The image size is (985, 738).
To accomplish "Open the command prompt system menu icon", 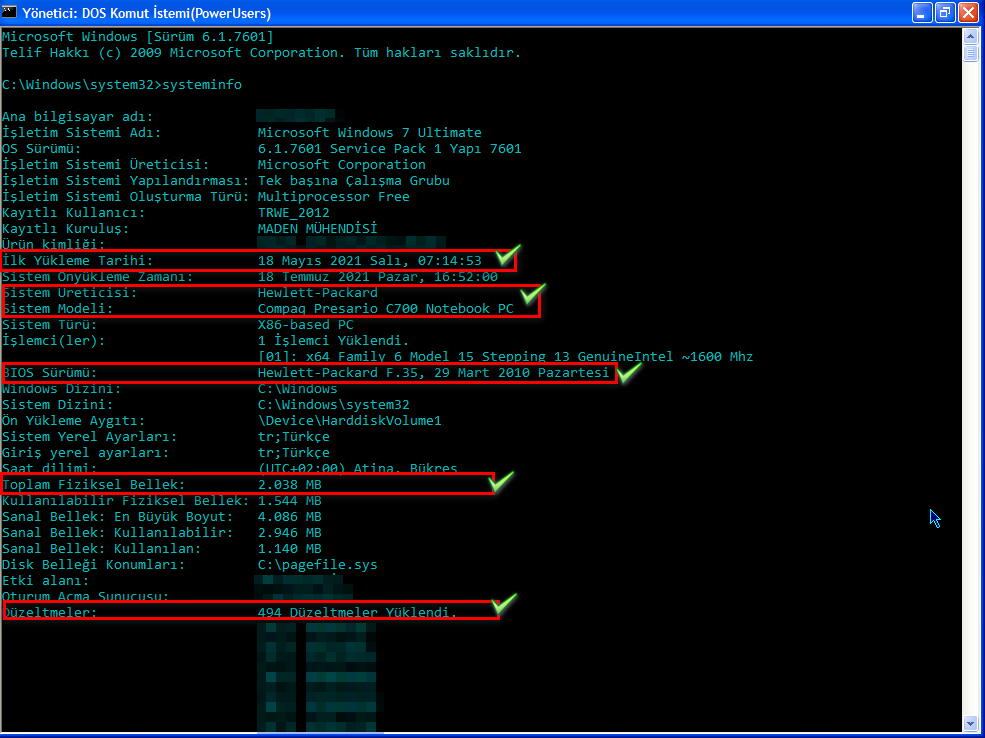I will tap(9, 12).
